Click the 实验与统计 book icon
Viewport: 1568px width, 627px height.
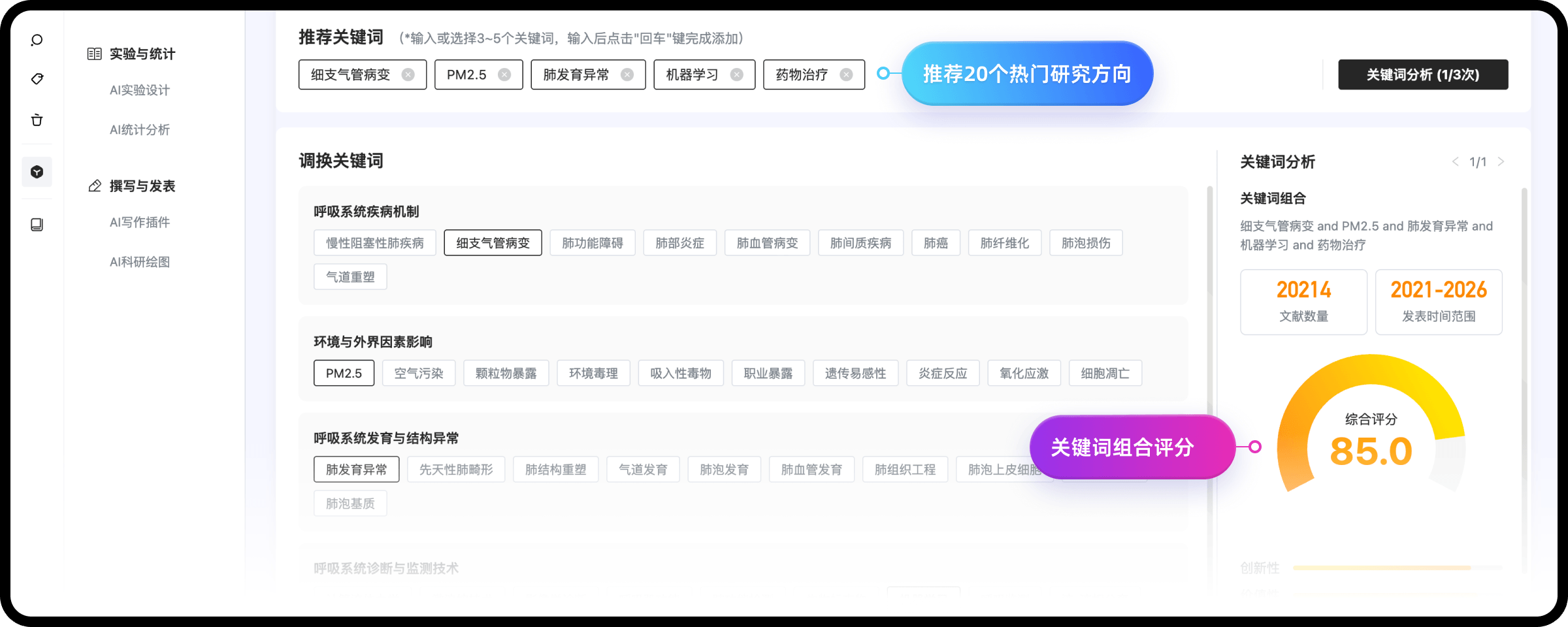(x=94, y=54)
